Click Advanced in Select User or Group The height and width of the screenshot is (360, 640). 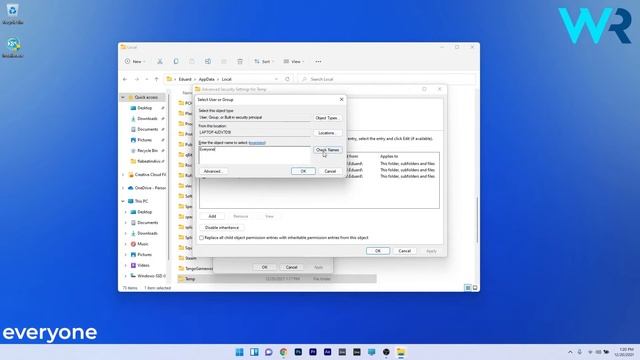[x=212, y=171]
